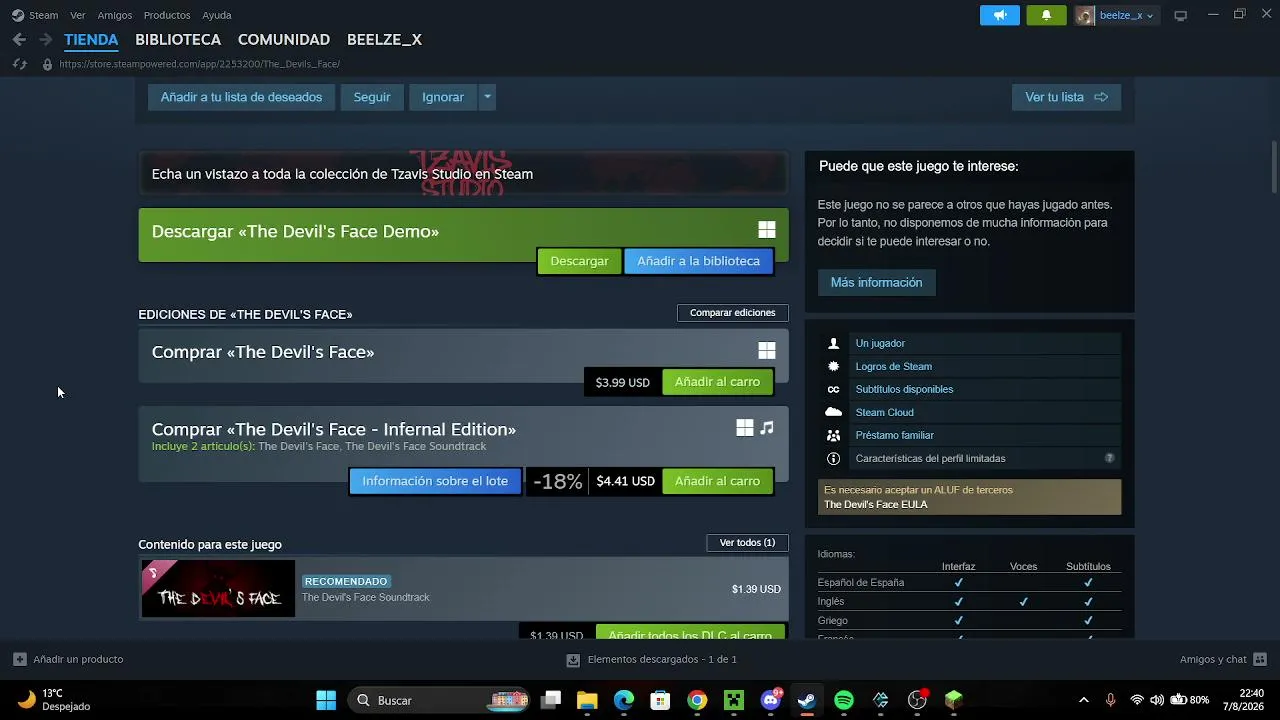Open the Windows Start menu
Viewport: 1280px width, 720px height.
point(326,700)
